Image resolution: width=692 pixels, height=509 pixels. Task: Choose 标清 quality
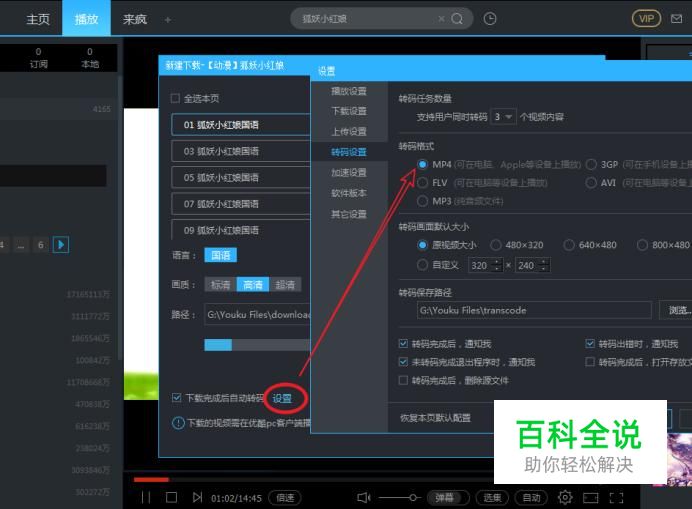221,285
